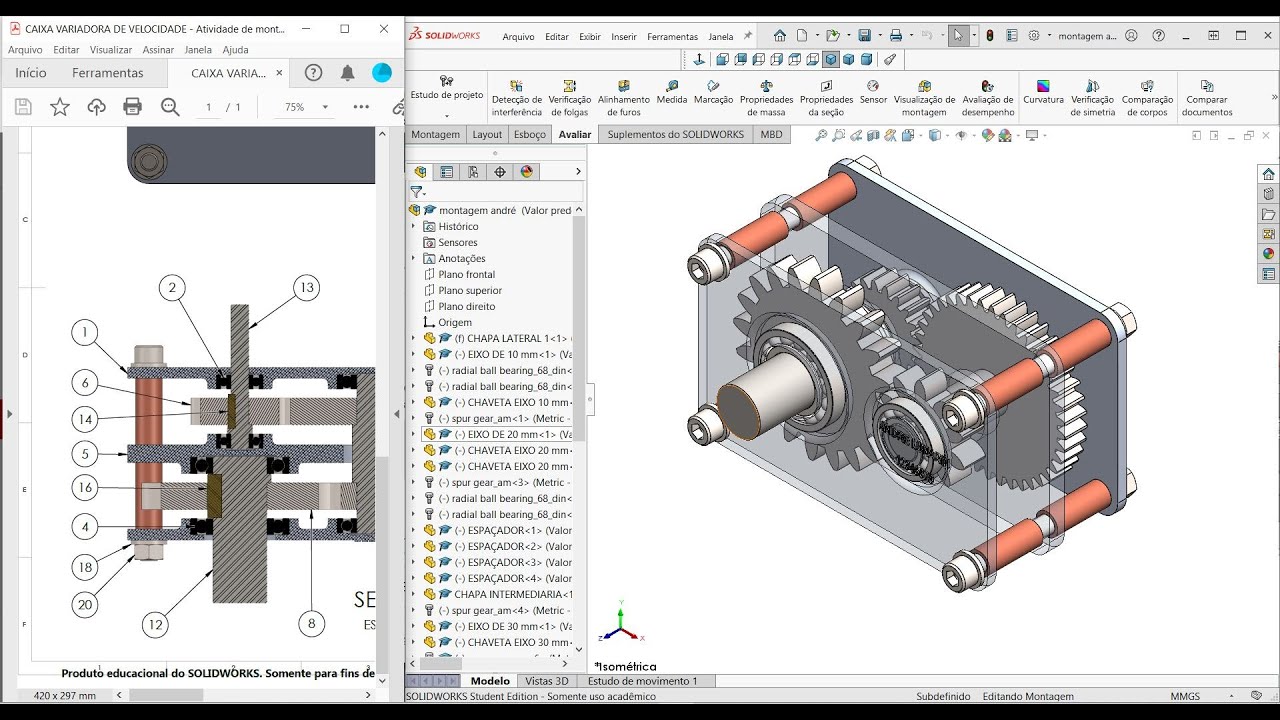Toggle Curvatura display tool
The width and height of the screenshot is (1280, 720).
click(1043, 92)
